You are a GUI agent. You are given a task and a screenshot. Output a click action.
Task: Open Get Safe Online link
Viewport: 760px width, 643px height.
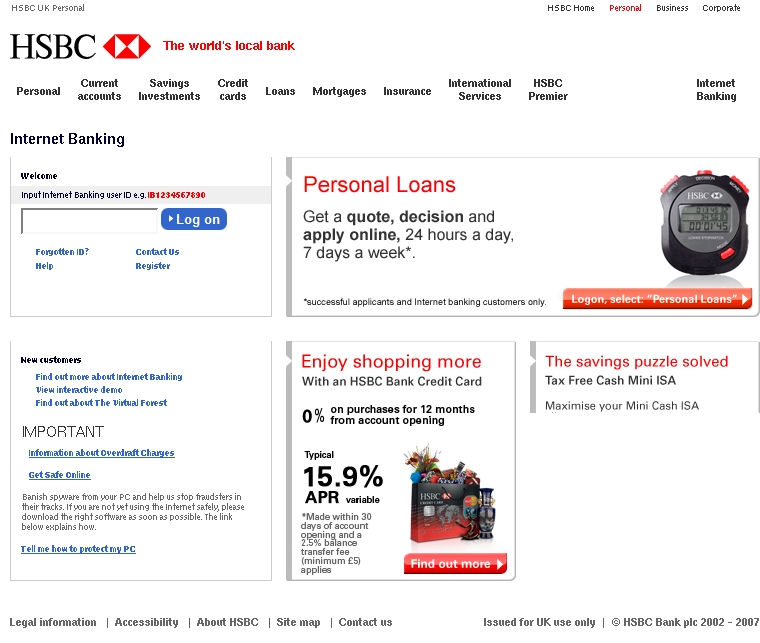coord(59,475)
